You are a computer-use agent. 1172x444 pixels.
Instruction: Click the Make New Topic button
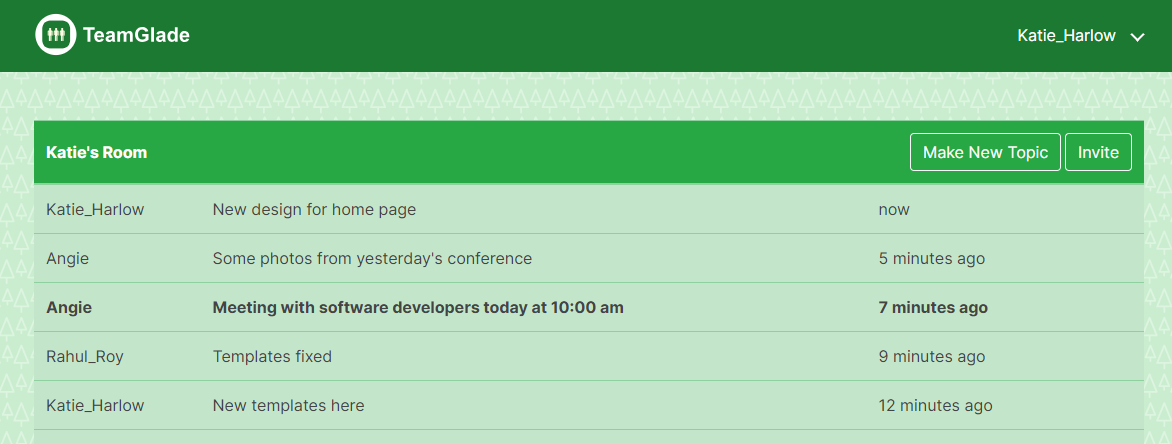pos(985,152)
